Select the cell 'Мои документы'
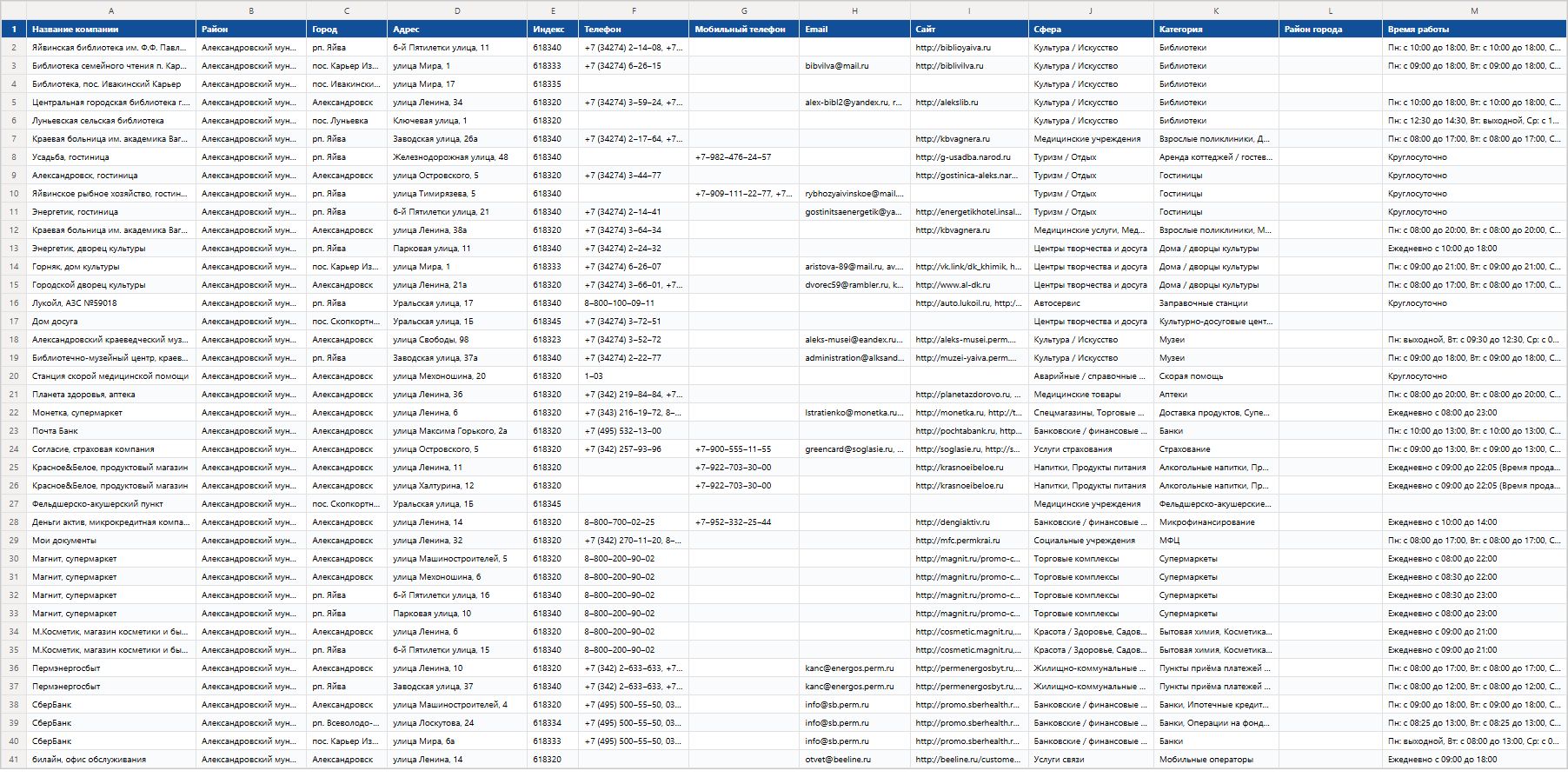The image size is (1568, 784). pyautogui.click(x=111, y=541)
